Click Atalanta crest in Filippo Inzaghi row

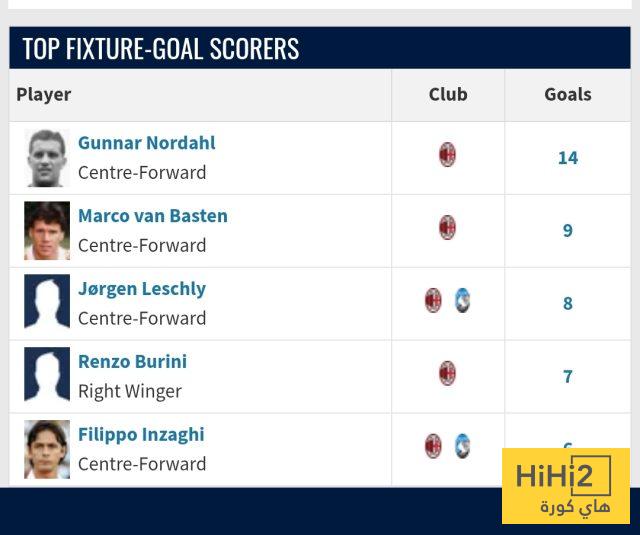coord(462,446)
